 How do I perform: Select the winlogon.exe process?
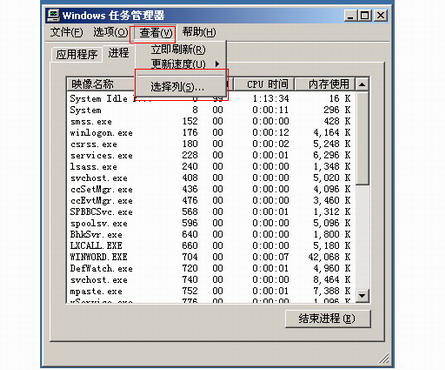211,133
